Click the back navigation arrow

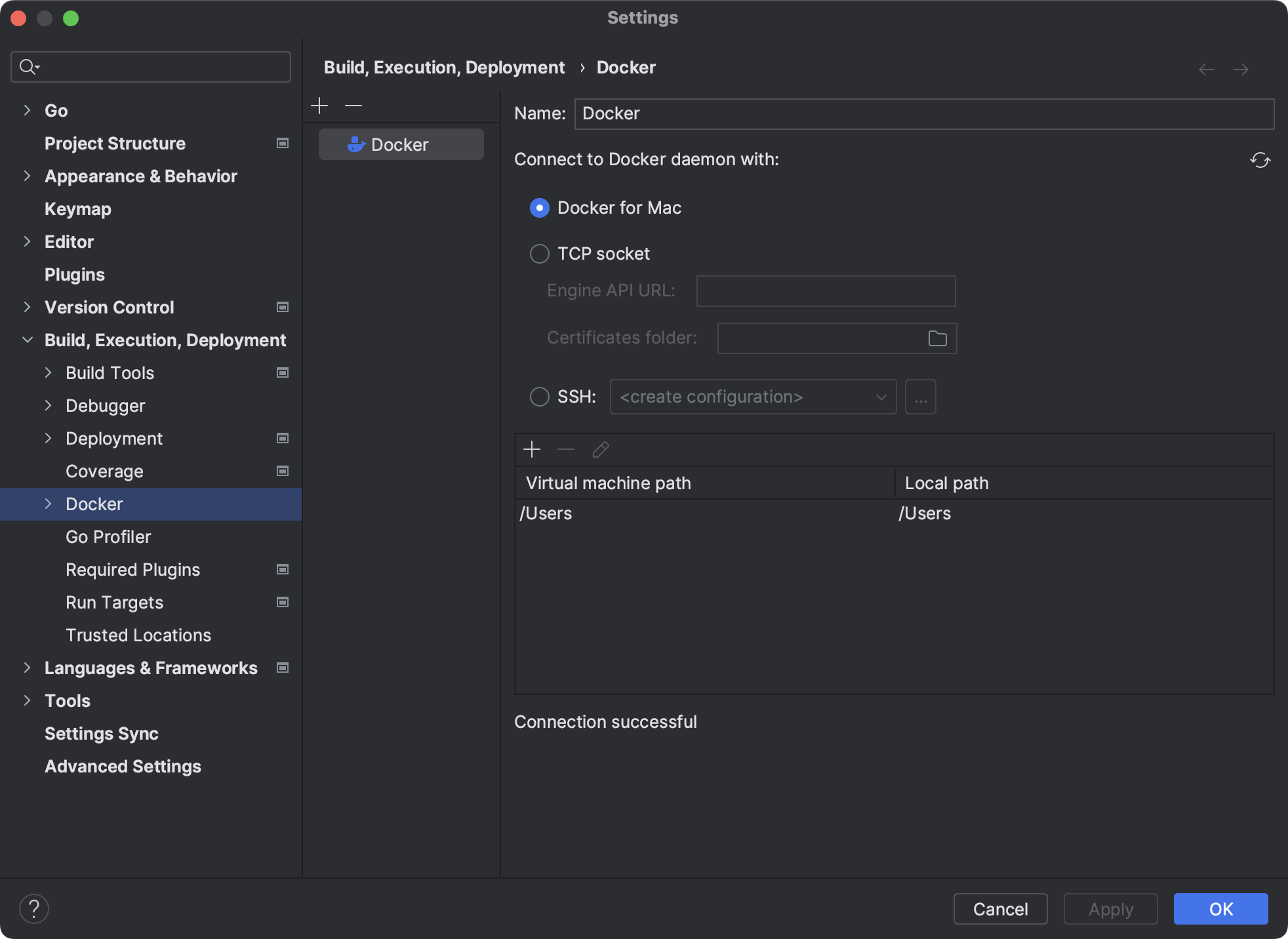1205,69
